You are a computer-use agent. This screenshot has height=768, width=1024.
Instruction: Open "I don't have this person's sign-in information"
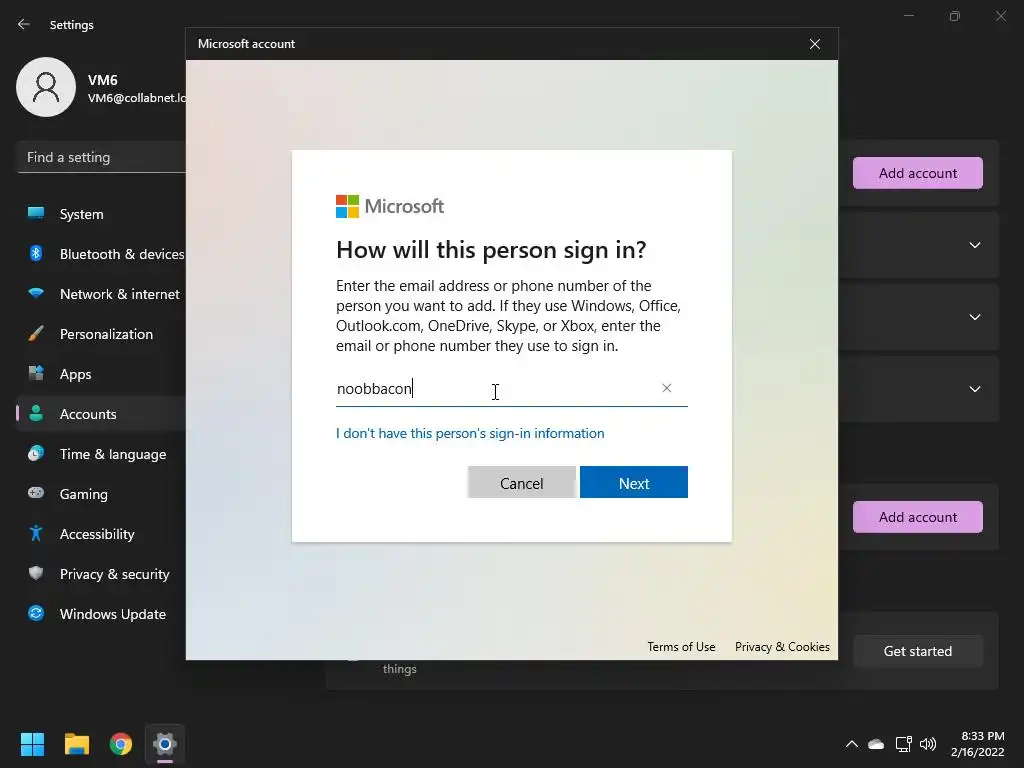[x=470, y=433]
